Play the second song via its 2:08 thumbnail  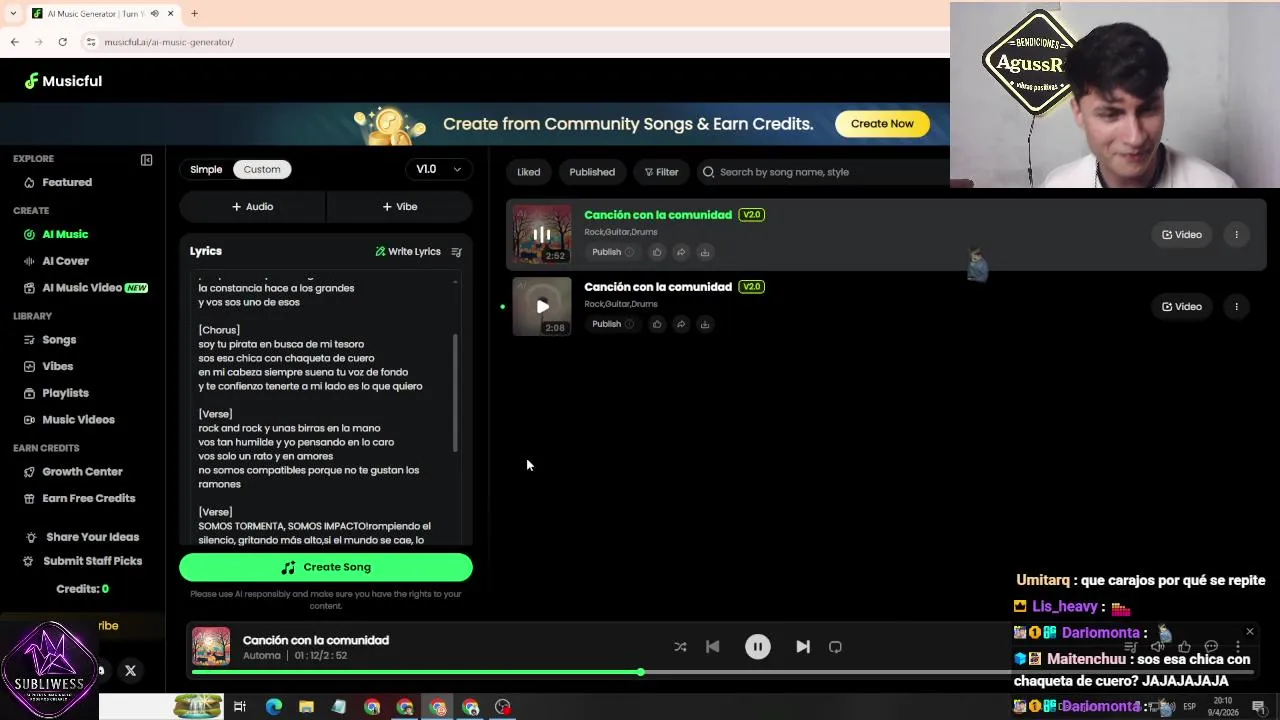(542, 306)
